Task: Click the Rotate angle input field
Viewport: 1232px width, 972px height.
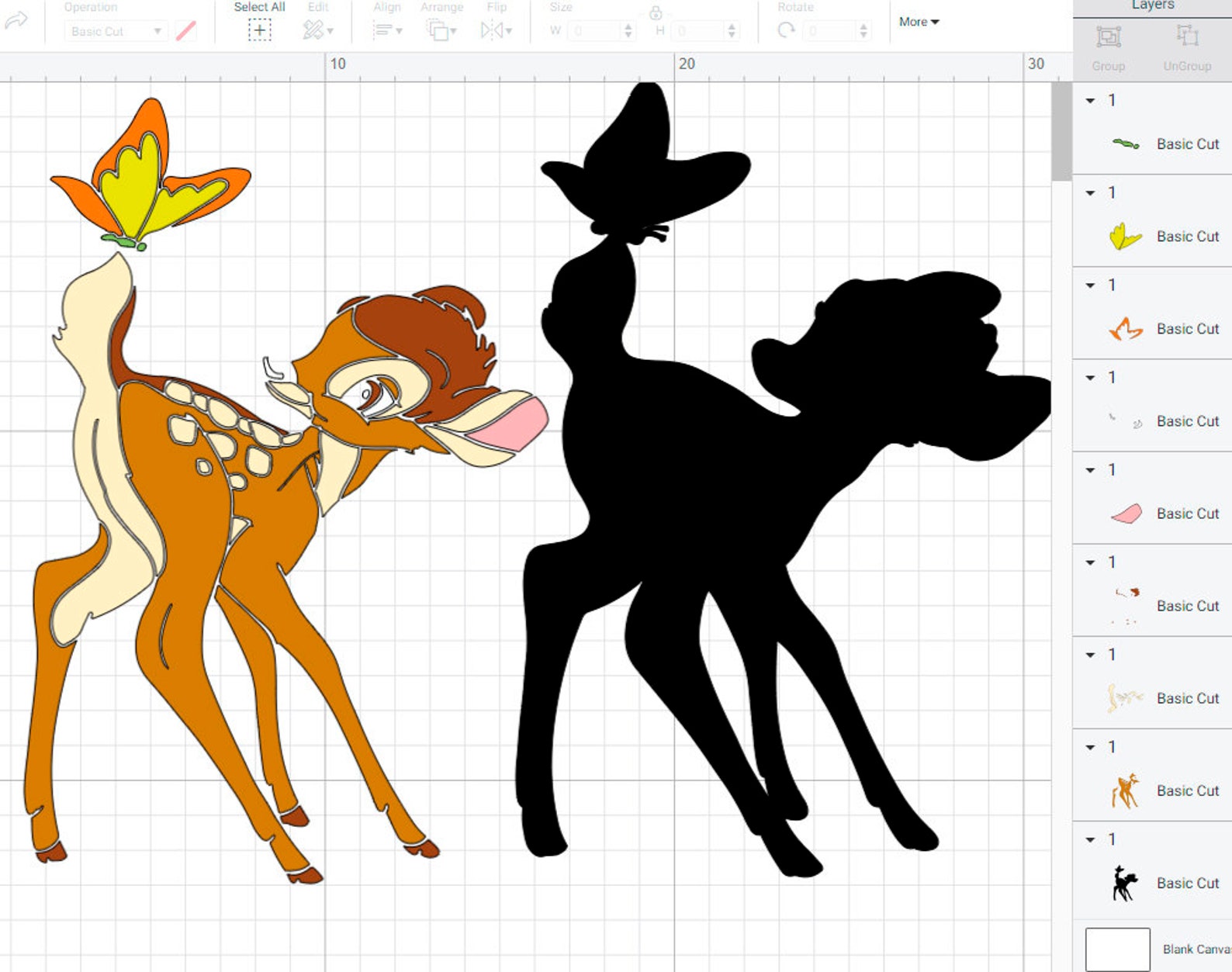Action: (830, 31)
